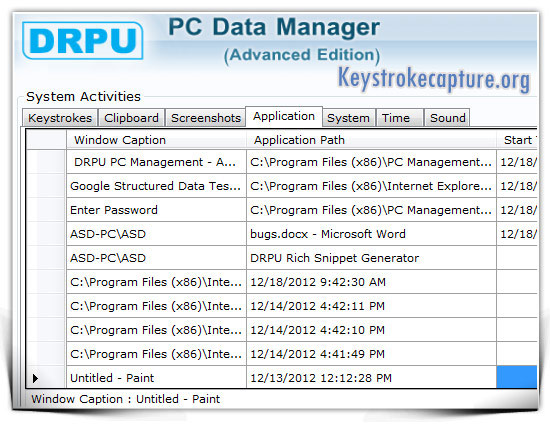
Task: Select the Application tab
Action: [x=284, y=116]
